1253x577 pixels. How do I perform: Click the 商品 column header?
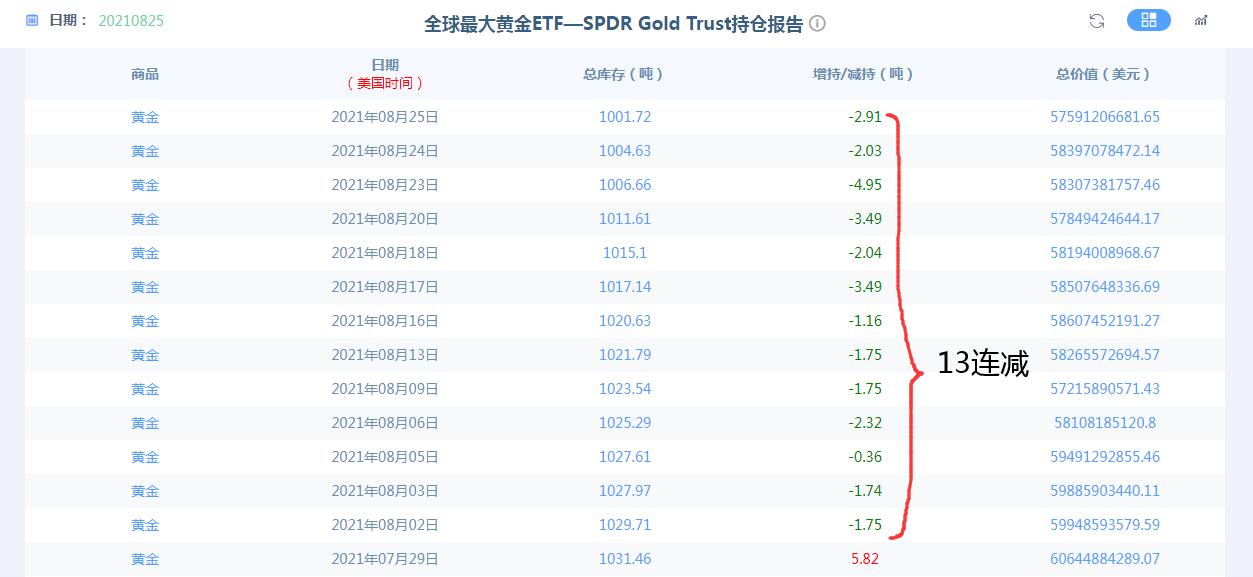[x=145, y=74]
